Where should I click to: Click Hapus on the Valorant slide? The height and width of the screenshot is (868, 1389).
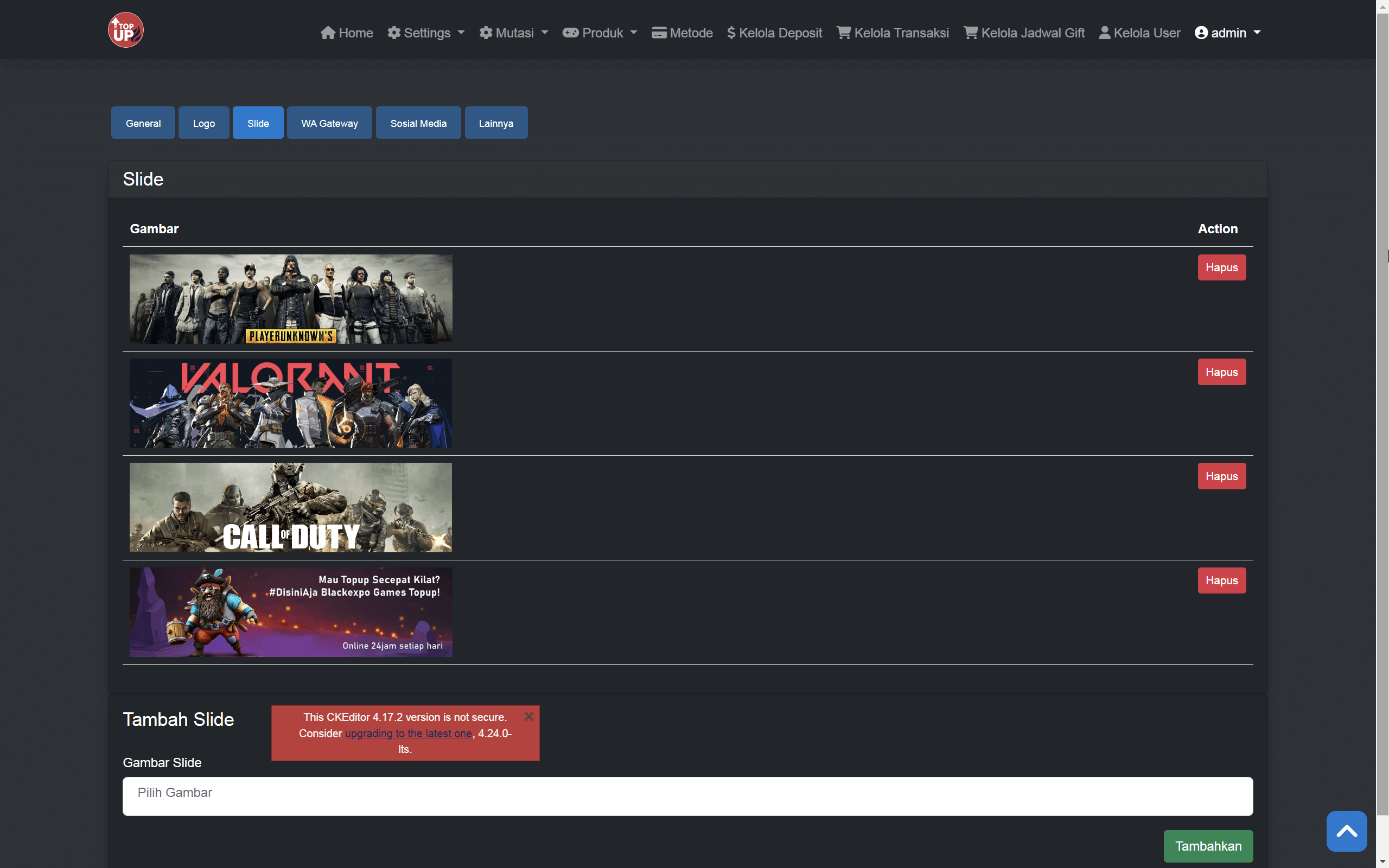click(1221, 372)
